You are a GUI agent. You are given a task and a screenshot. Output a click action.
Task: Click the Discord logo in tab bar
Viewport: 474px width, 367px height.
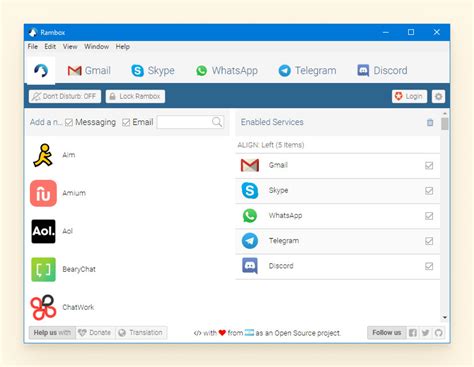click(363, 70)
